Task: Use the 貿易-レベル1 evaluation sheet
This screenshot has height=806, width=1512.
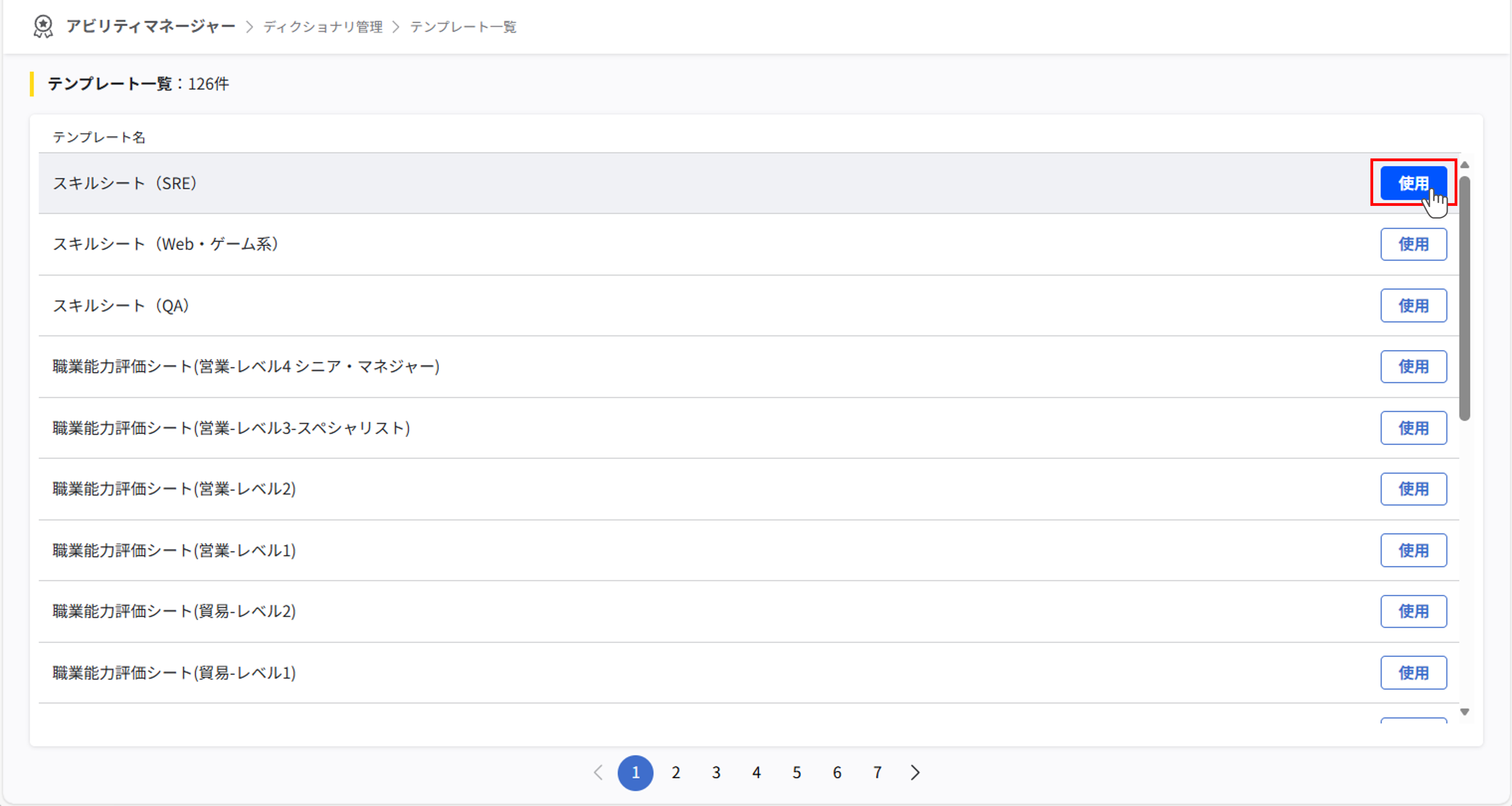Action: tap(1413, 673)
